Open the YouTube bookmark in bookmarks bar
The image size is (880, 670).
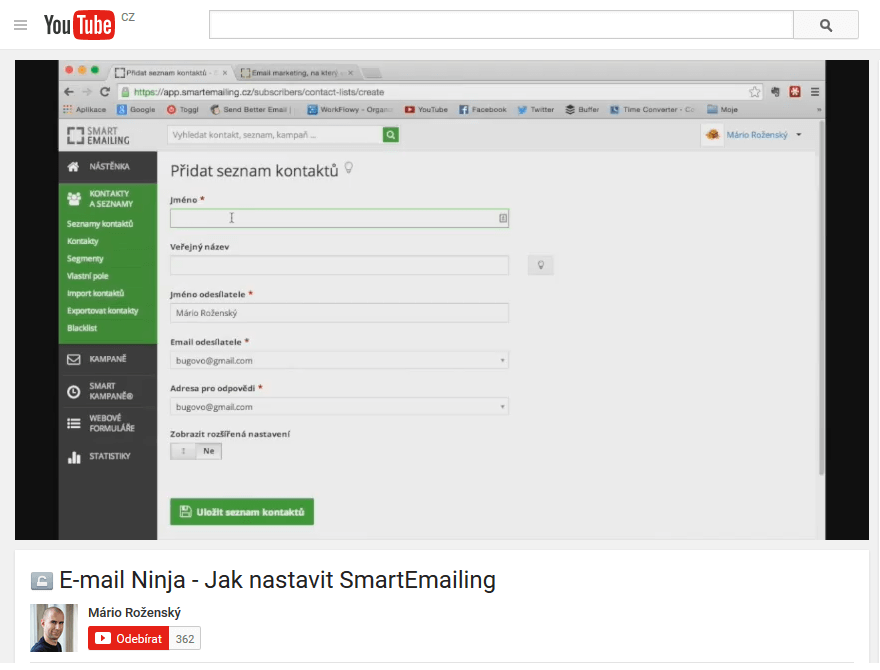(x=426, y=109)
